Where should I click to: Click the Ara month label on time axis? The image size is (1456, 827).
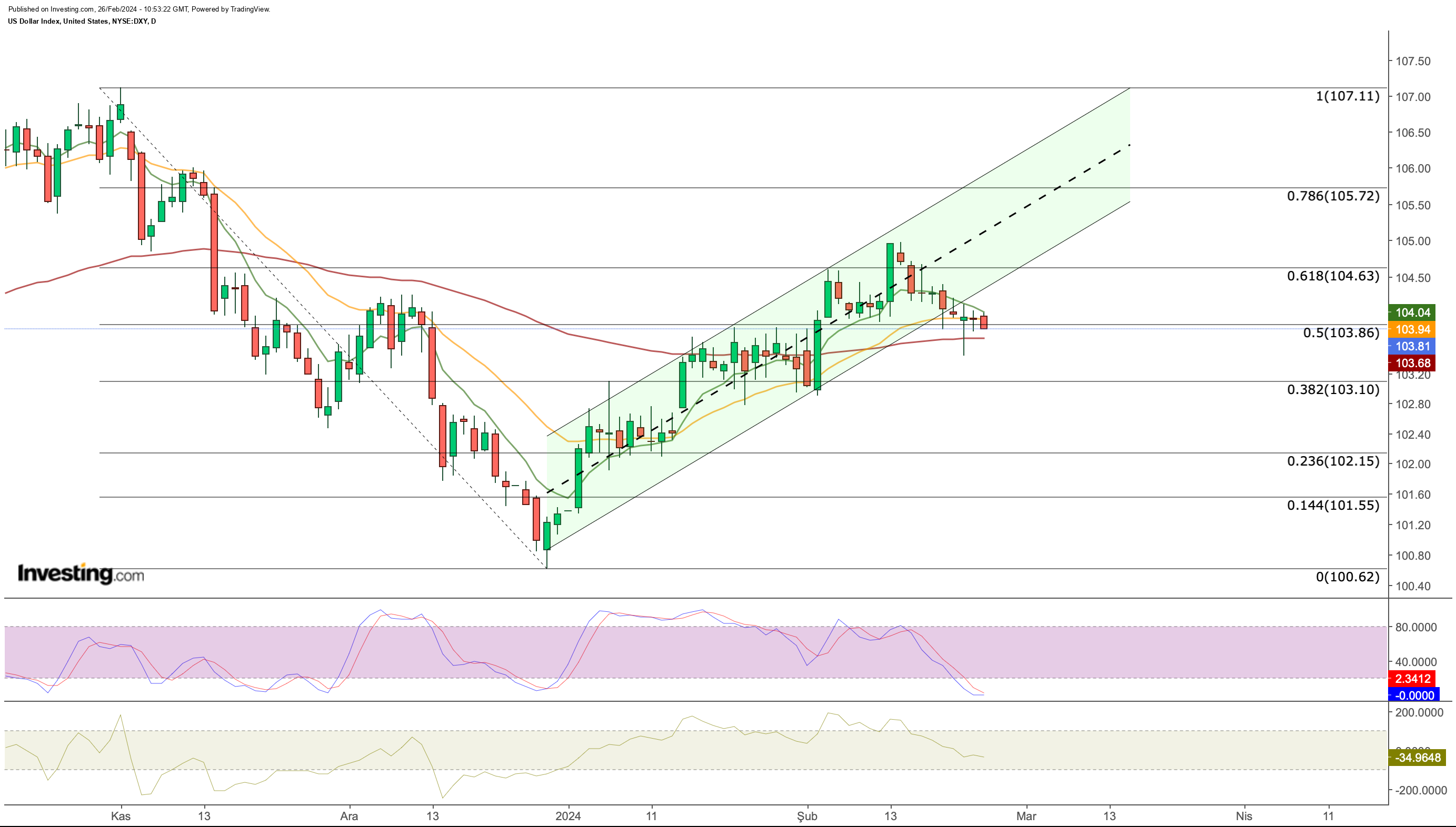[349, 817]
